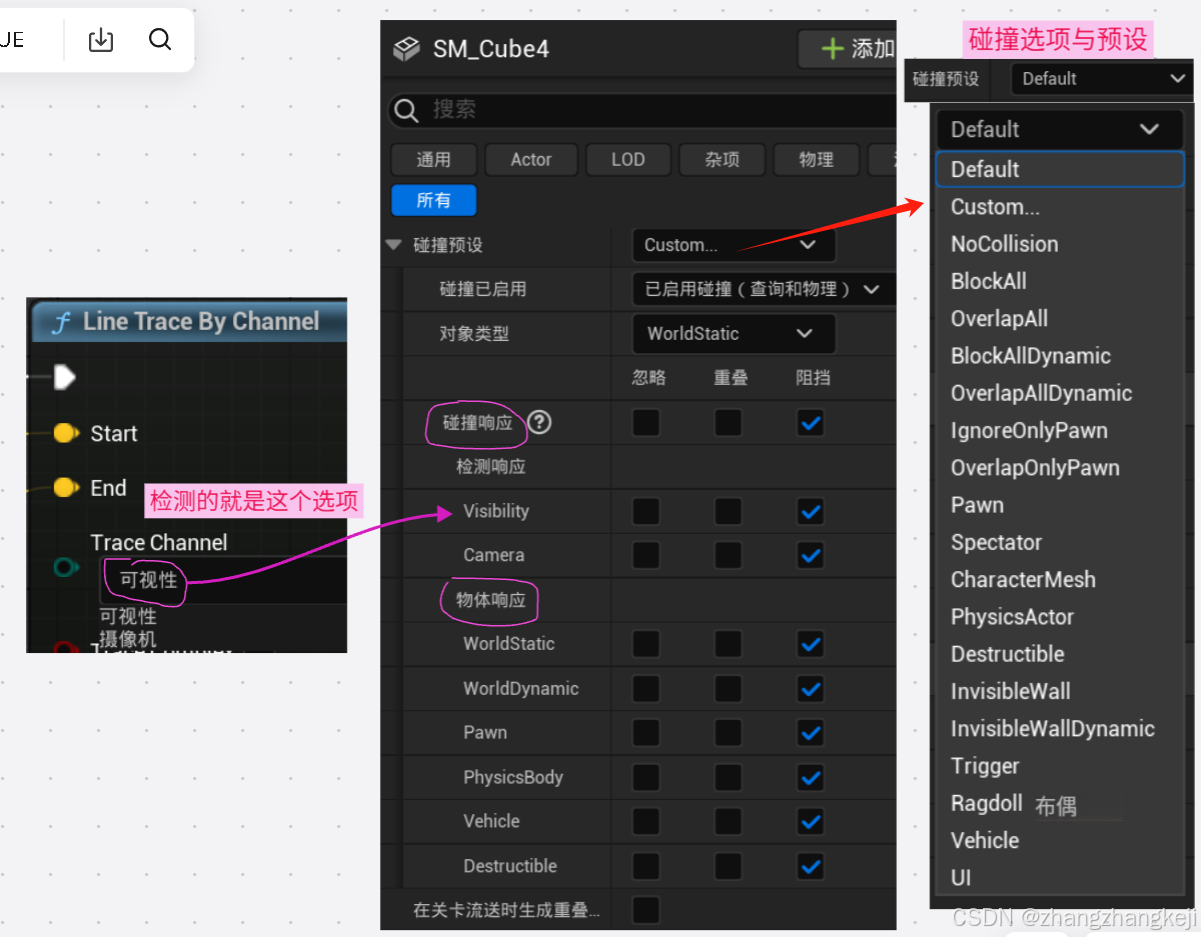Viewport: 1201px width, 937px height.
Task: Select the Actor filter tab
Action: (531, 160)
